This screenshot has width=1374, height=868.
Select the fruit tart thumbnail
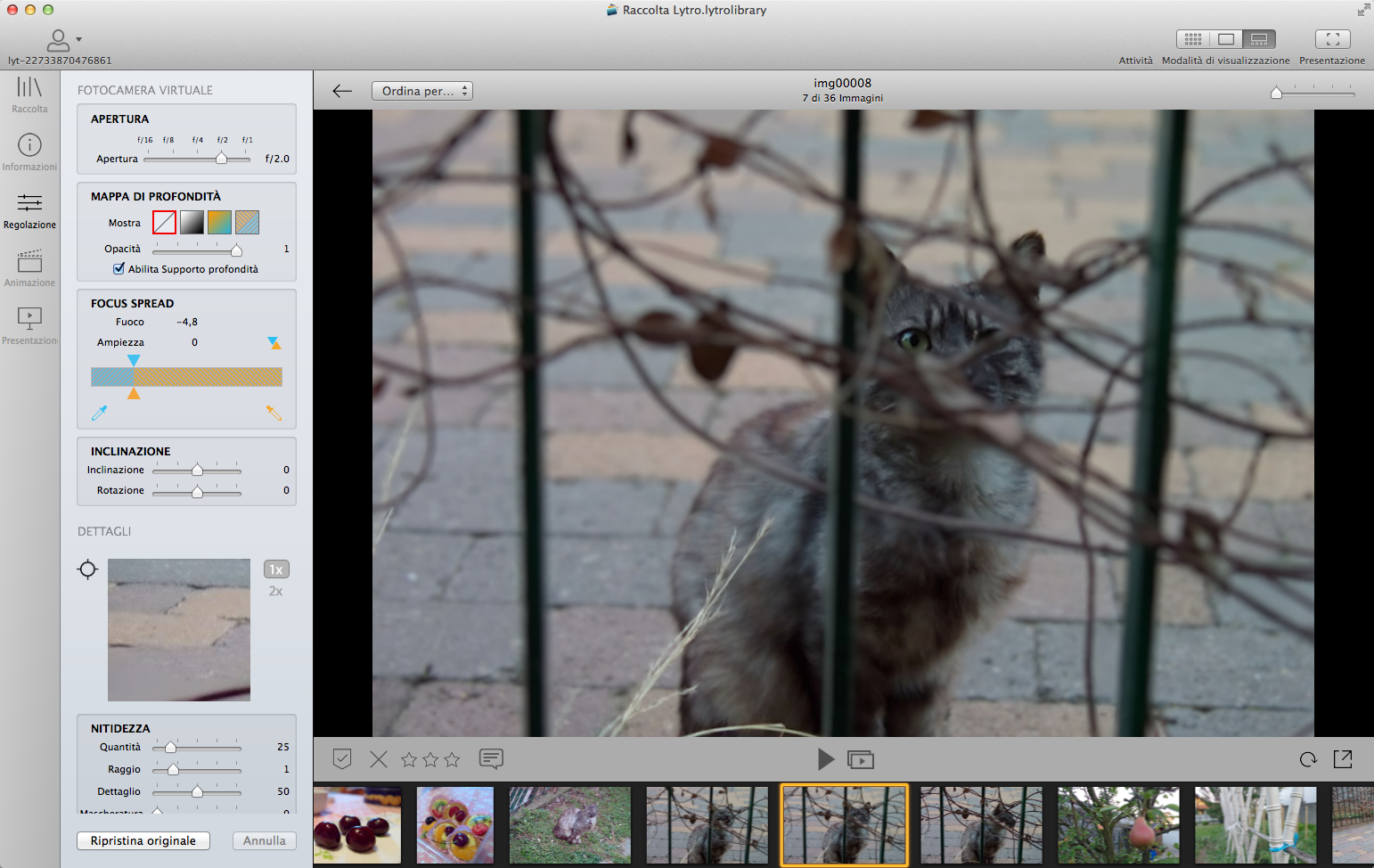click(455, 825)
